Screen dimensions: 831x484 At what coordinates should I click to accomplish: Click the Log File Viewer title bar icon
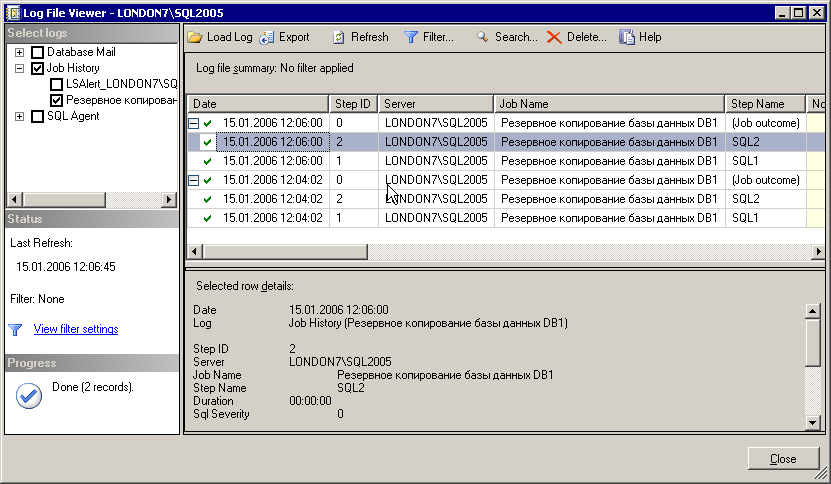pyautogui.click(x=13, y=12)
